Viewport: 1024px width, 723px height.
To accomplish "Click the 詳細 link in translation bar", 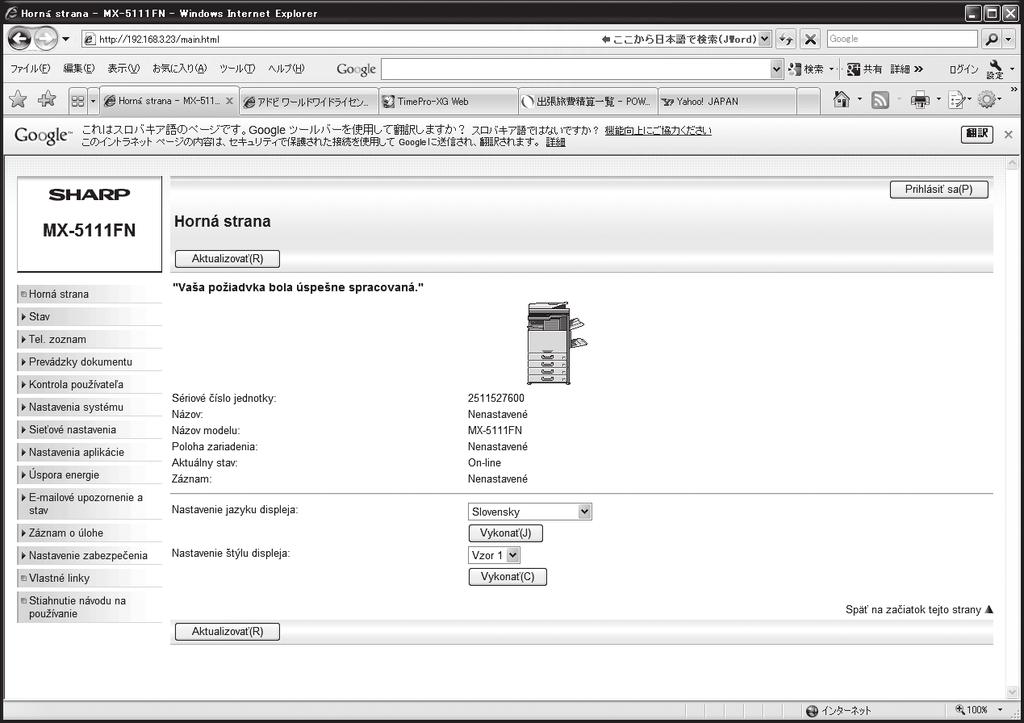I will click(556, 142).
